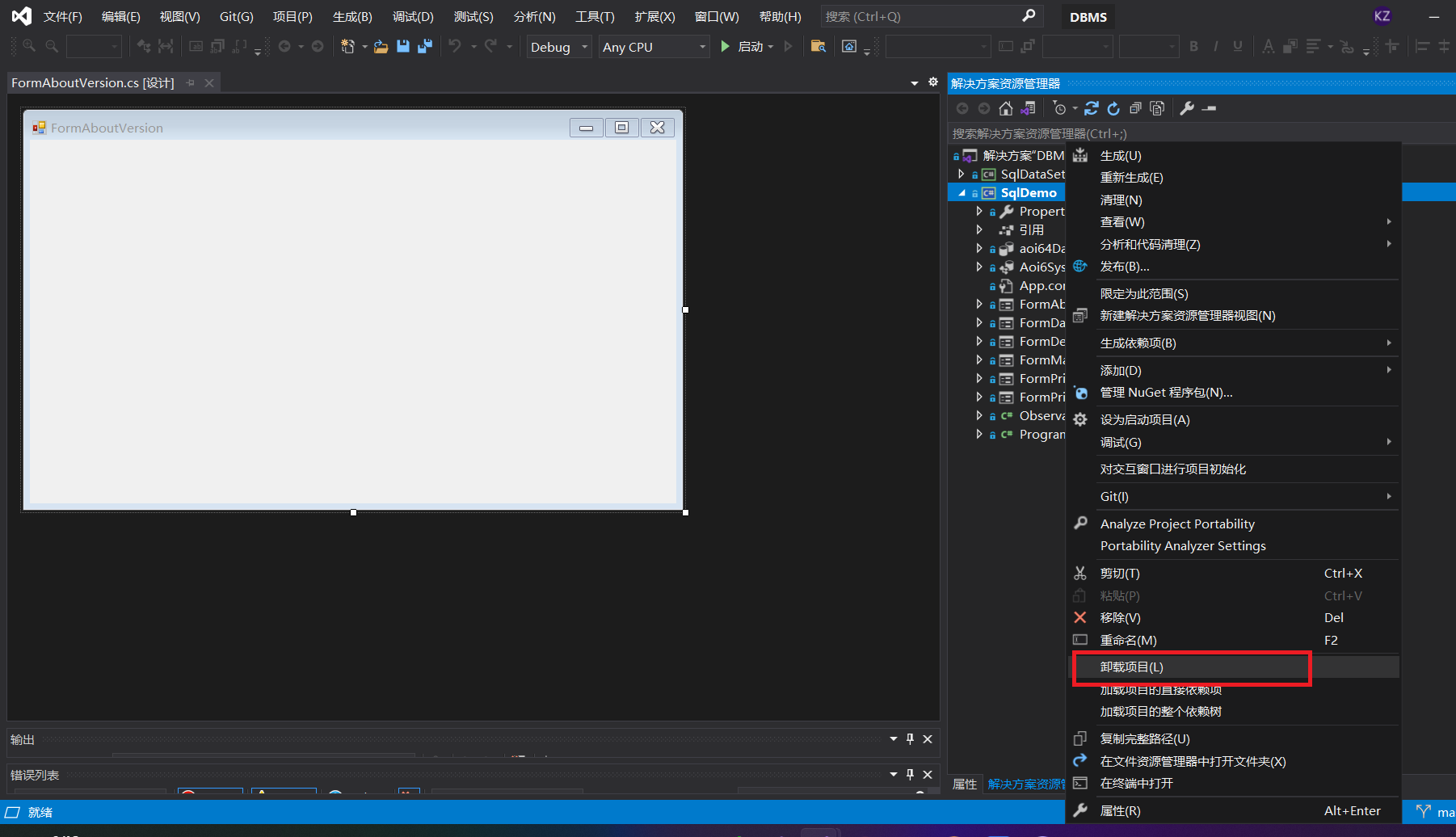Viewport: 1456px width, 837px height.
Task: Open the 文件(F) menu
Action: pos(62,16)
